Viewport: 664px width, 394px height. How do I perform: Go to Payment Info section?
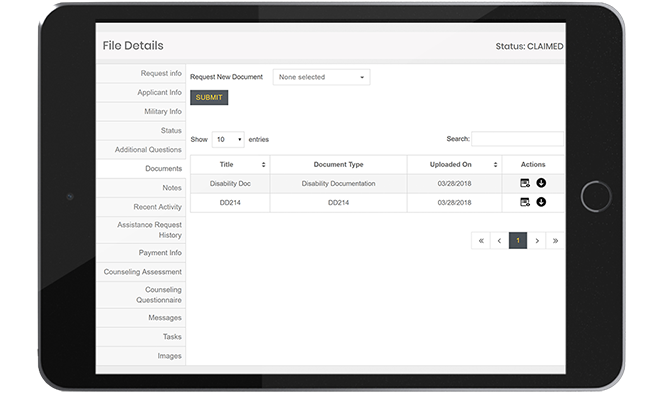[141, 252]
